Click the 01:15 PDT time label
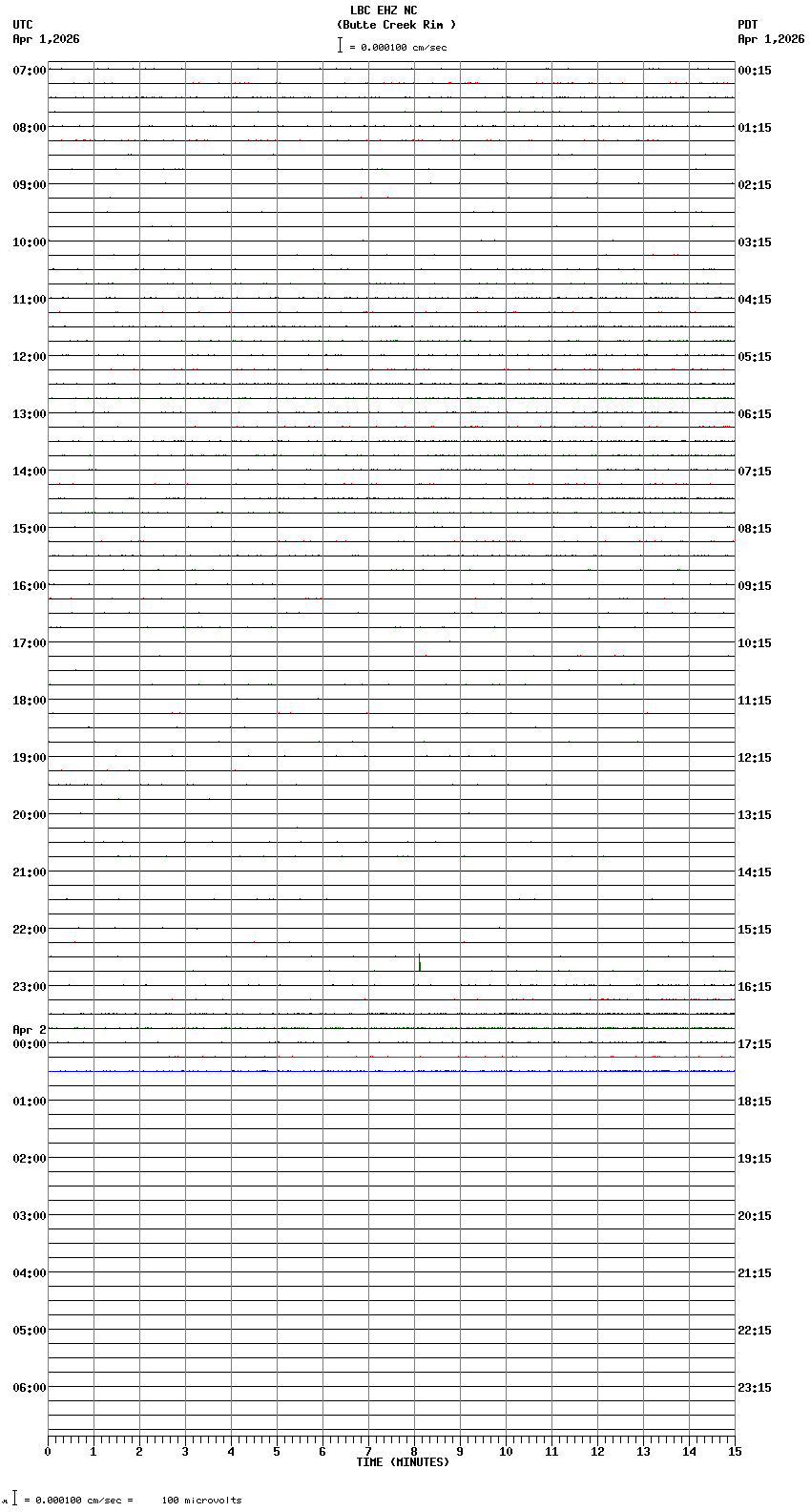 click(x=755, y=128)
